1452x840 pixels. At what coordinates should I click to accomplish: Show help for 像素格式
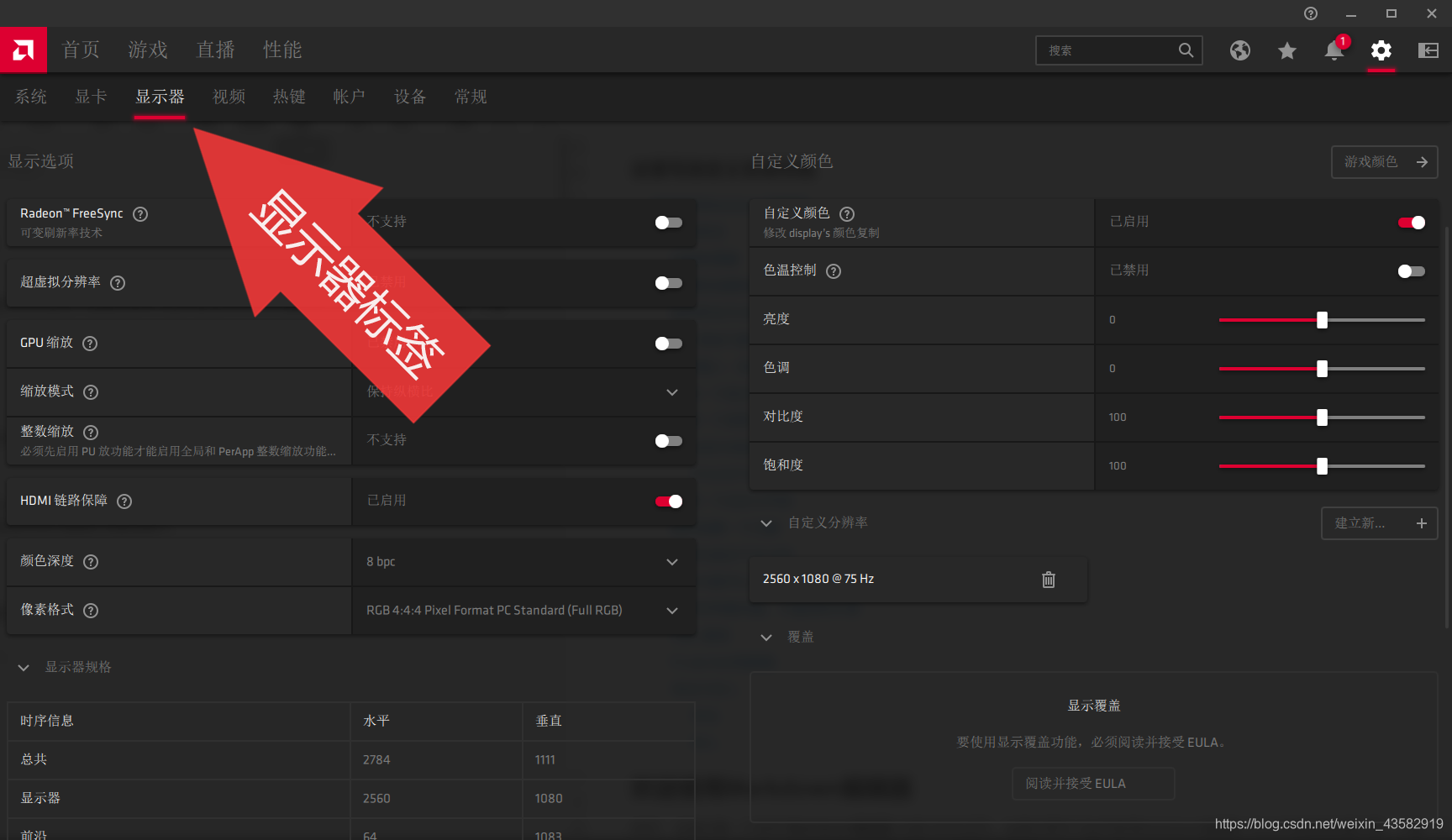91,611
